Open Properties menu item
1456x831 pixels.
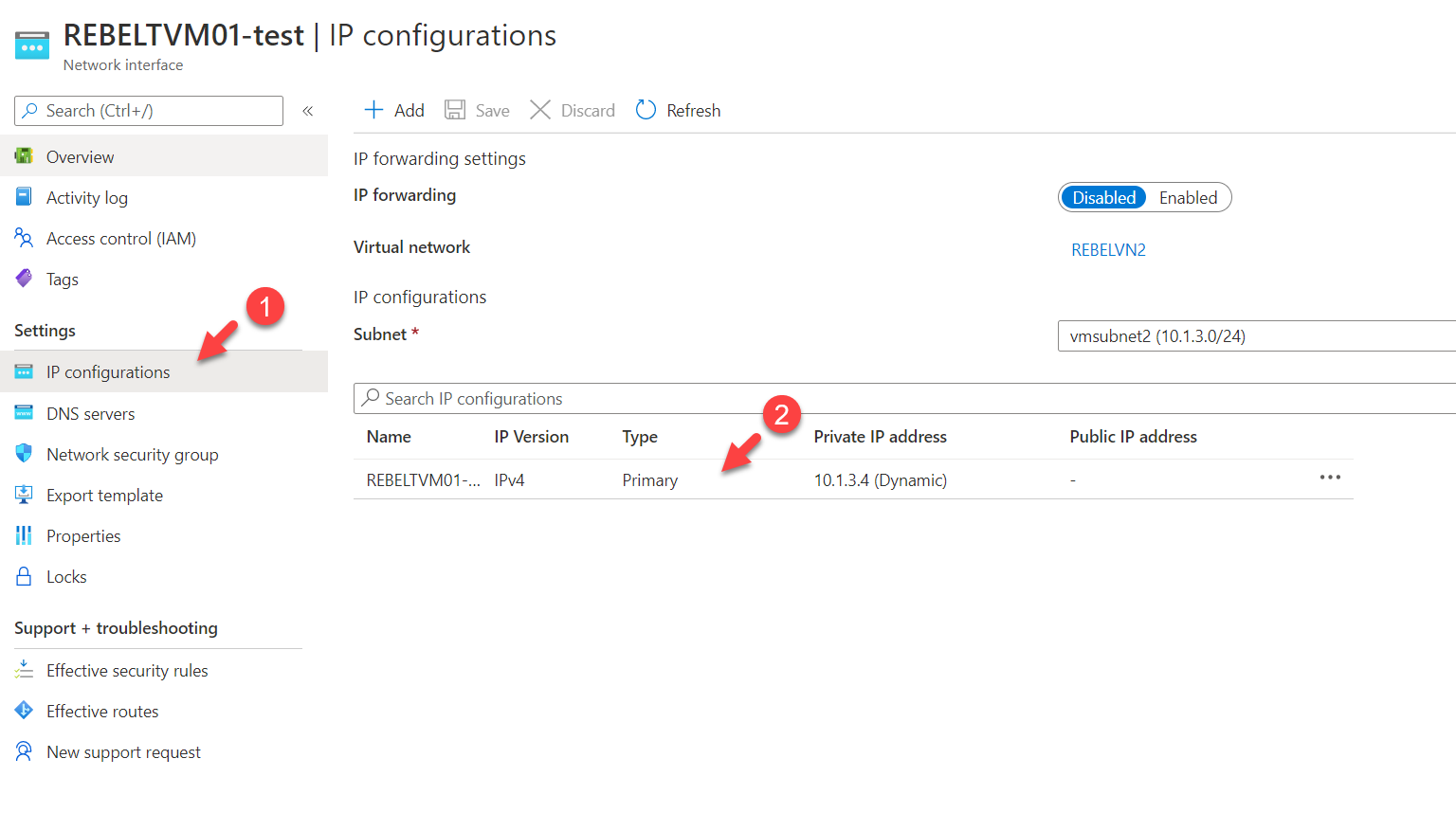point(164,535)
